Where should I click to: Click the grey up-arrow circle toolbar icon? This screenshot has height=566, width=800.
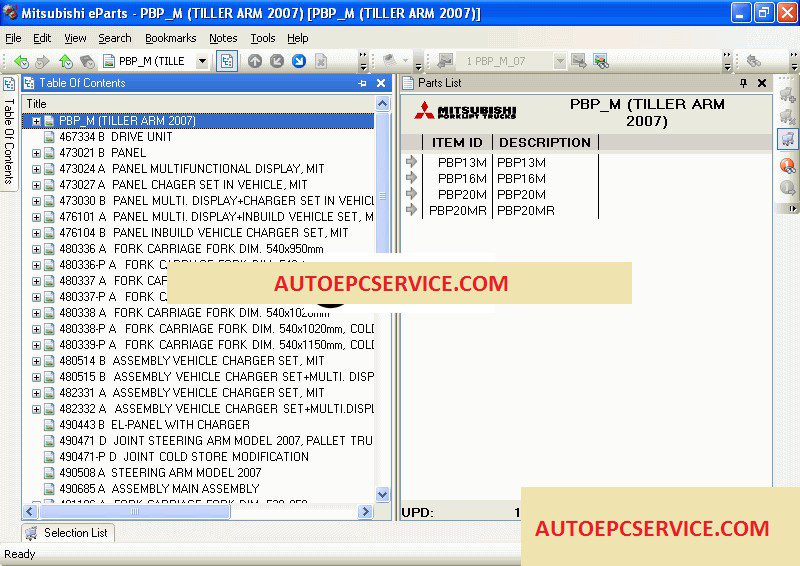coord(255,62)
